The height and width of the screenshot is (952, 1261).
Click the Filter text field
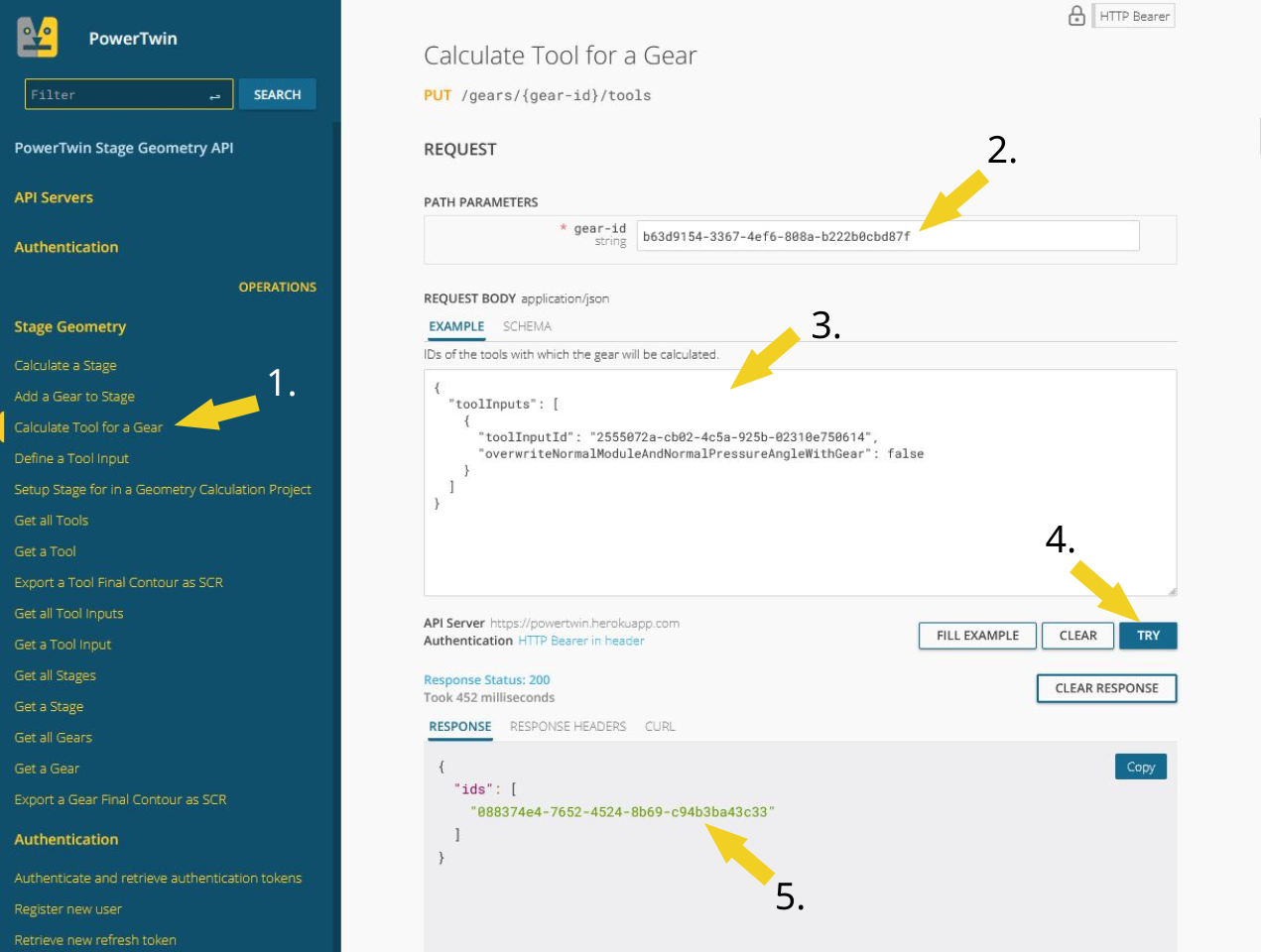pos(117,95)
